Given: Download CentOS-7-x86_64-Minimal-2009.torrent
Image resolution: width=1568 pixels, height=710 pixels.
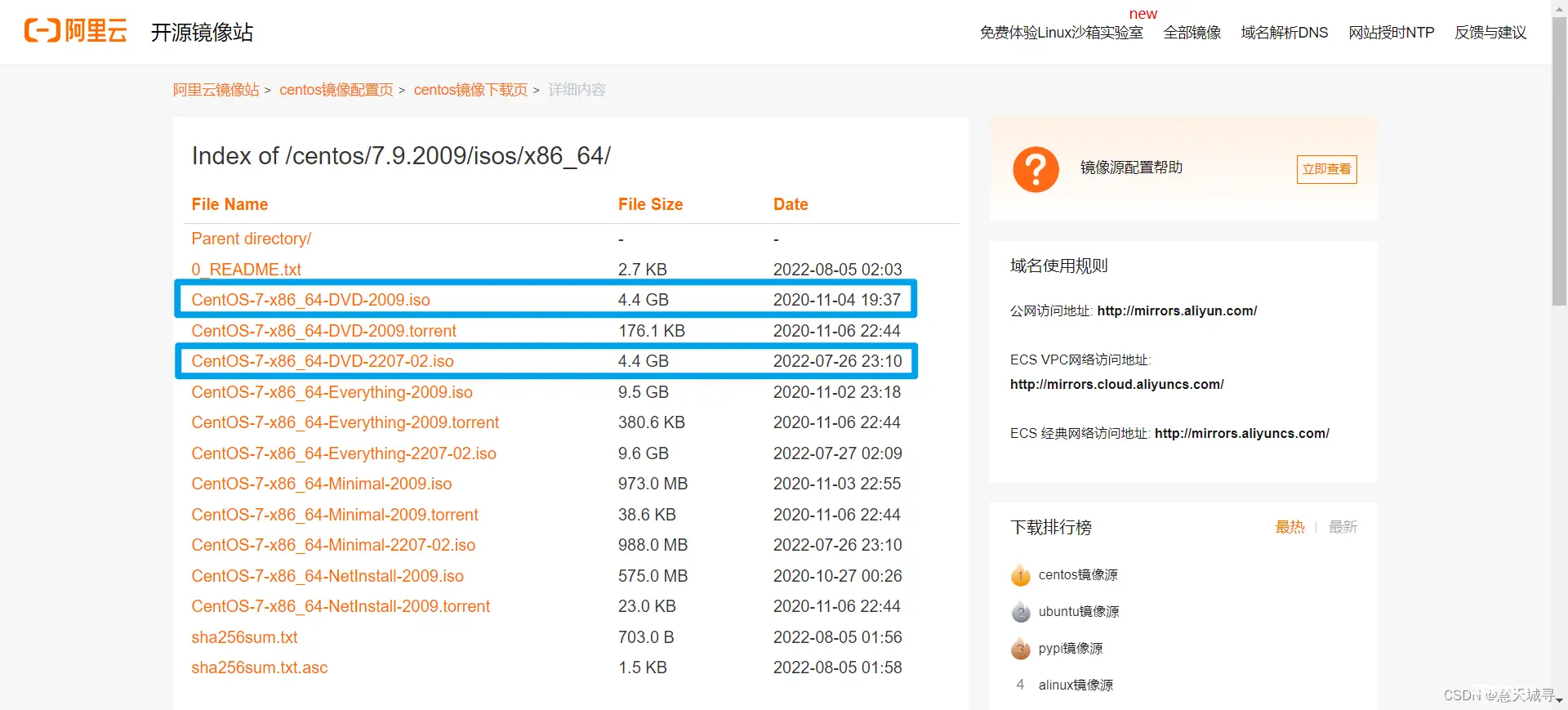Looking at the screenshot, I should 335,515.
